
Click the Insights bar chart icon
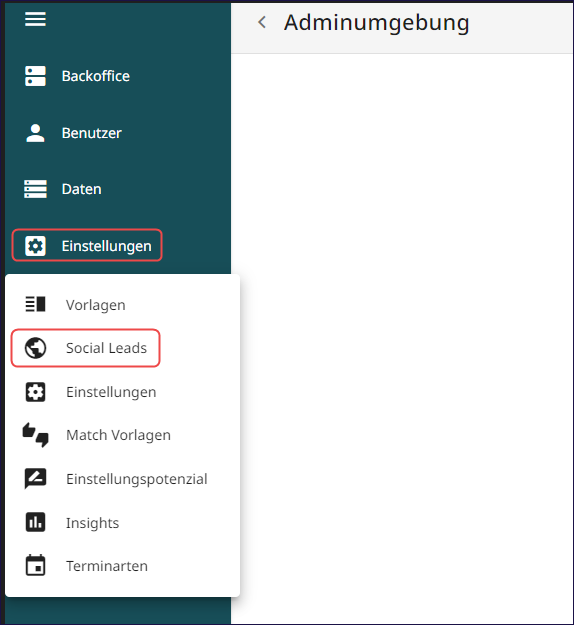click(35, 522)
